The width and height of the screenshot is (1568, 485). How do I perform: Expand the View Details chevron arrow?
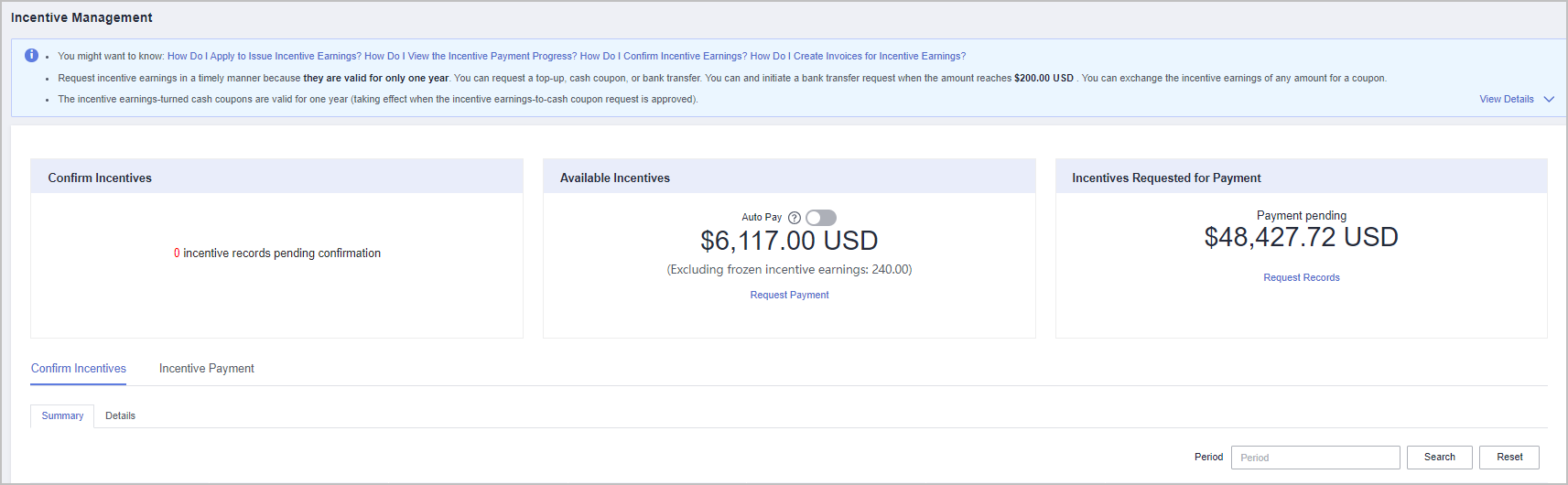coord(1549,99)
